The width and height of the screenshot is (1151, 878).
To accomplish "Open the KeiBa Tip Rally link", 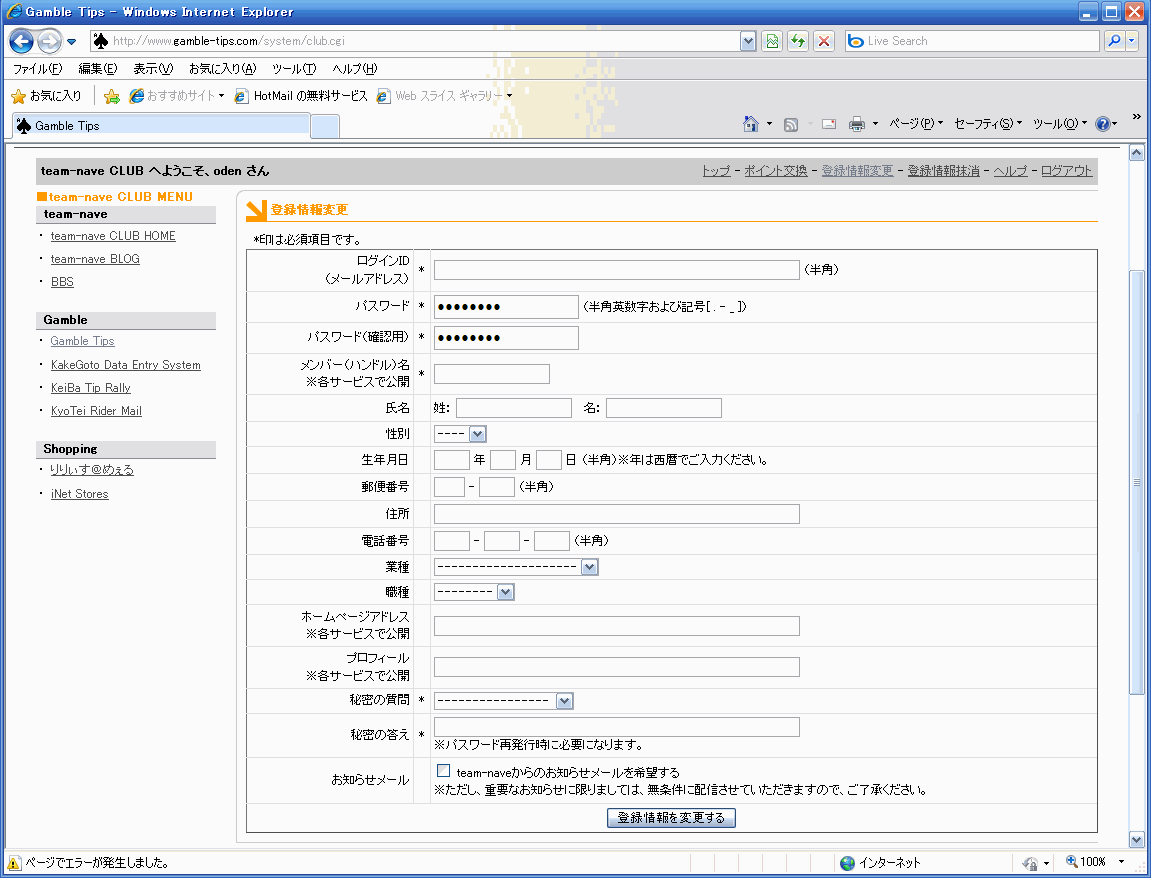I will tap(90, 388).
